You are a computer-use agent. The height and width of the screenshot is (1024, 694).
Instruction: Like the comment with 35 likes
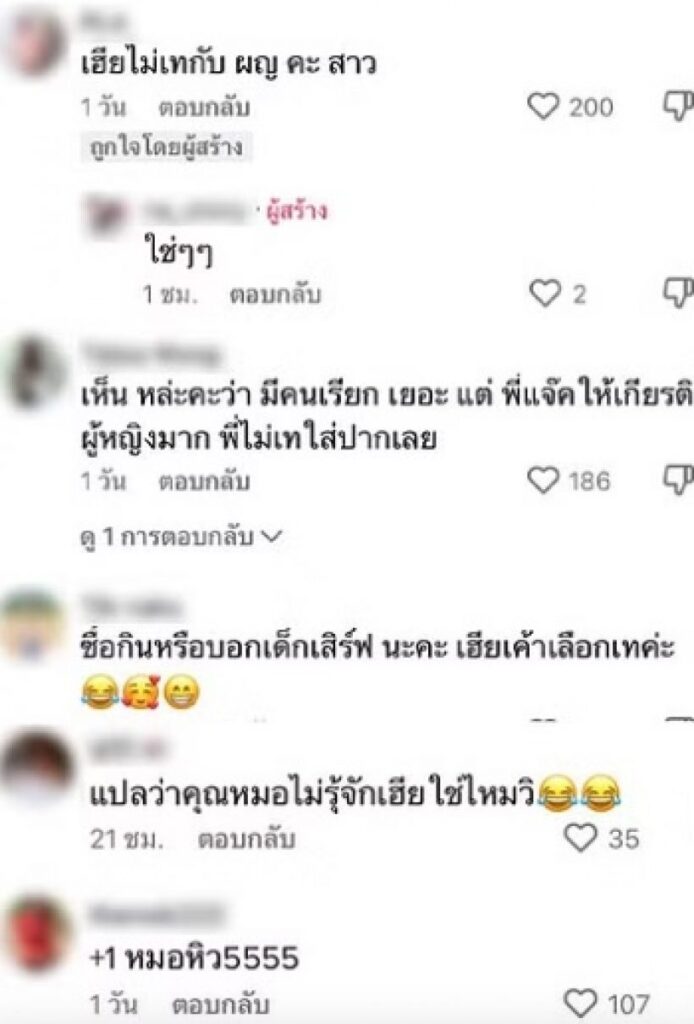(x=580, y=838)
